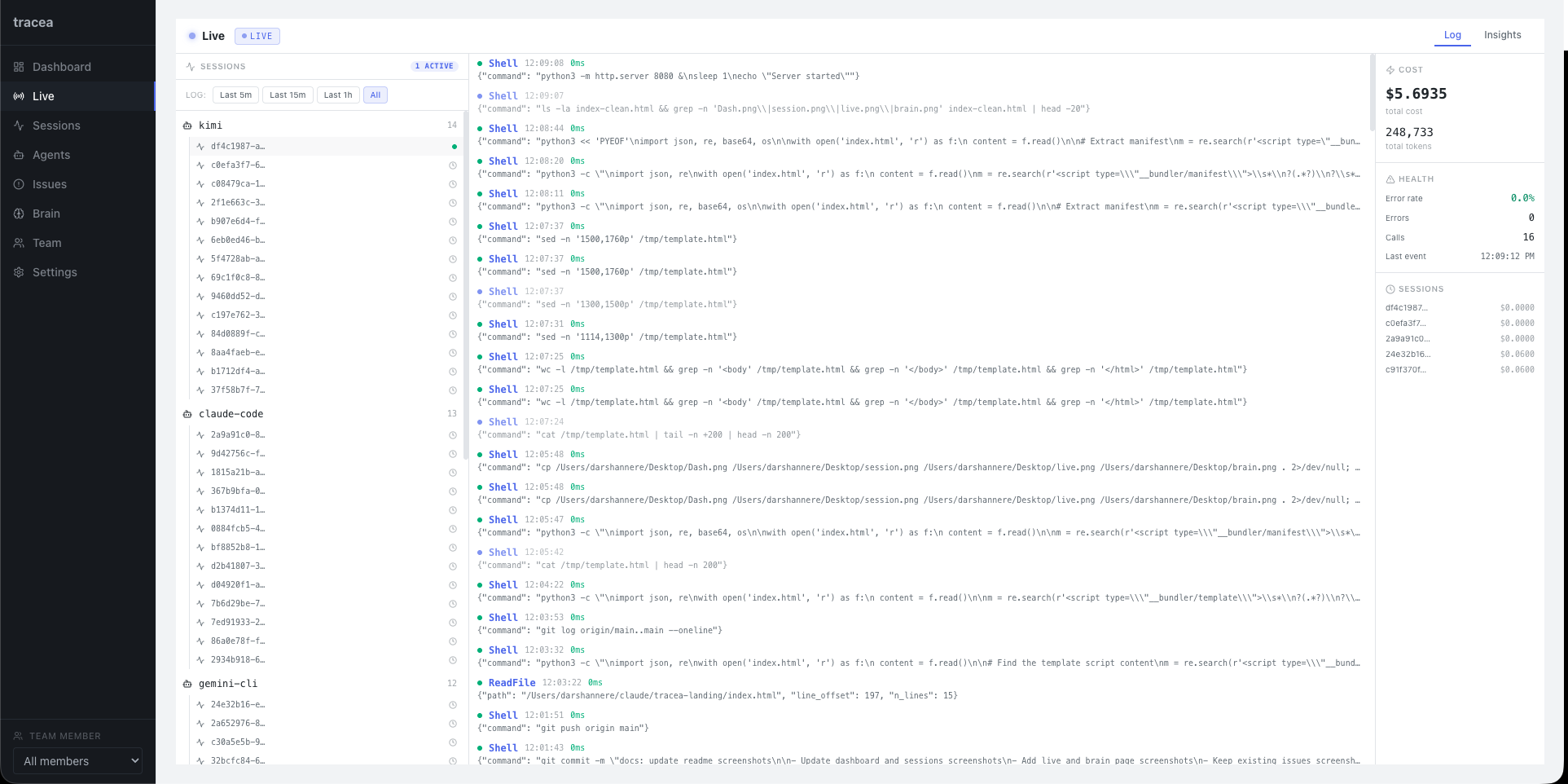
Task: Click the Team people icon in sidebar
Action: click(x=19, y=243)
